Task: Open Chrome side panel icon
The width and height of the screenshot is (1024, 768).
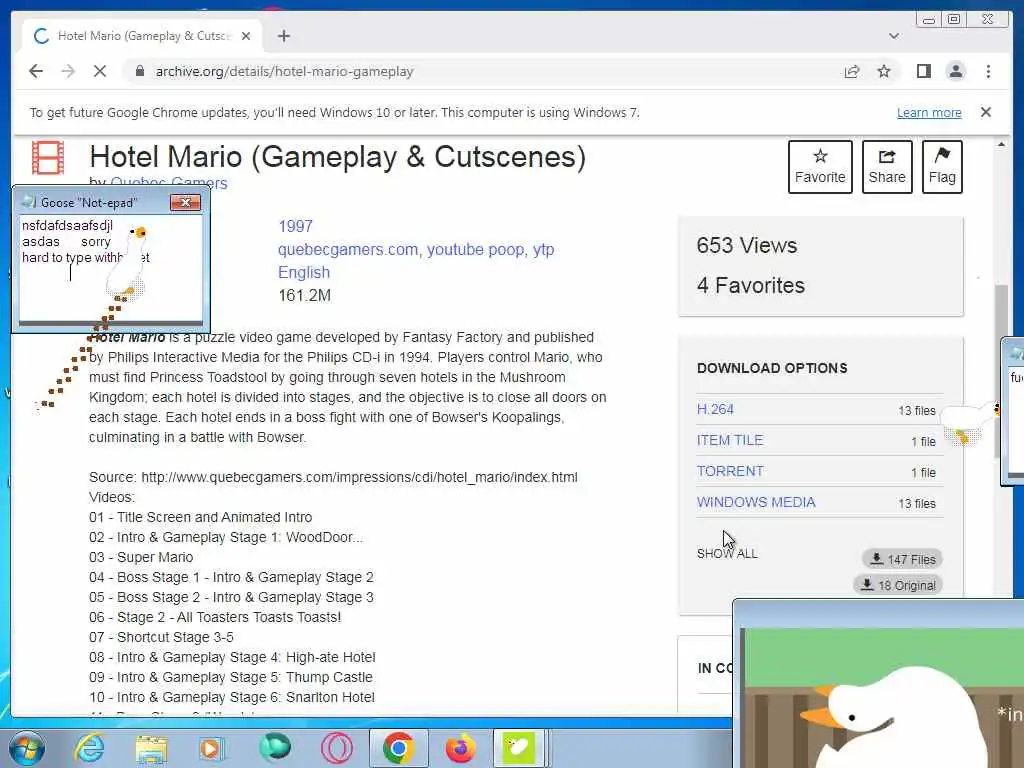Action: pos(923,71)
